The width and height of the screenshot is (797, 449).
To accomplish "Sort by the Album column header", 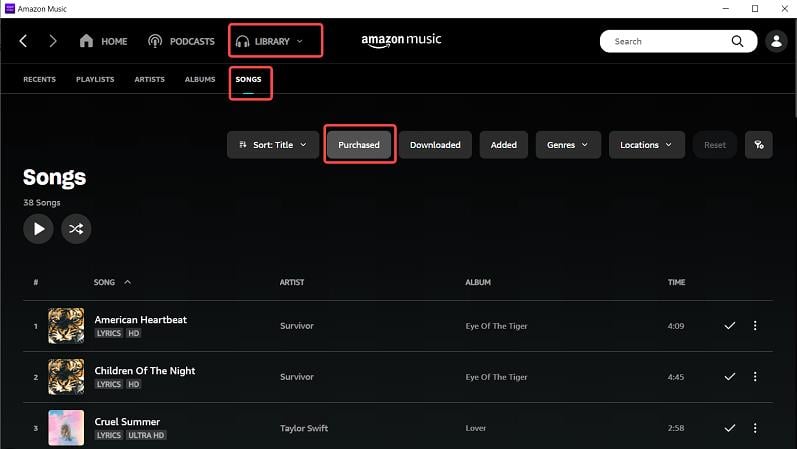I will tap(478, 282).
